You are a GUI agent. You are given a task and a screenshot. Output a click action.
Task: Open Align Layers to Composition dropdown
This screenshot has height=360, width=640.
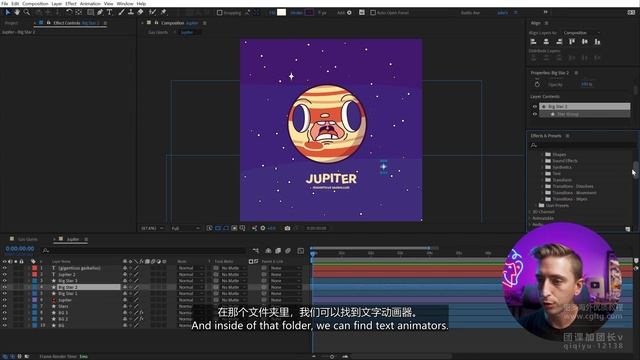pyautogui.click(x=582, y=33)
